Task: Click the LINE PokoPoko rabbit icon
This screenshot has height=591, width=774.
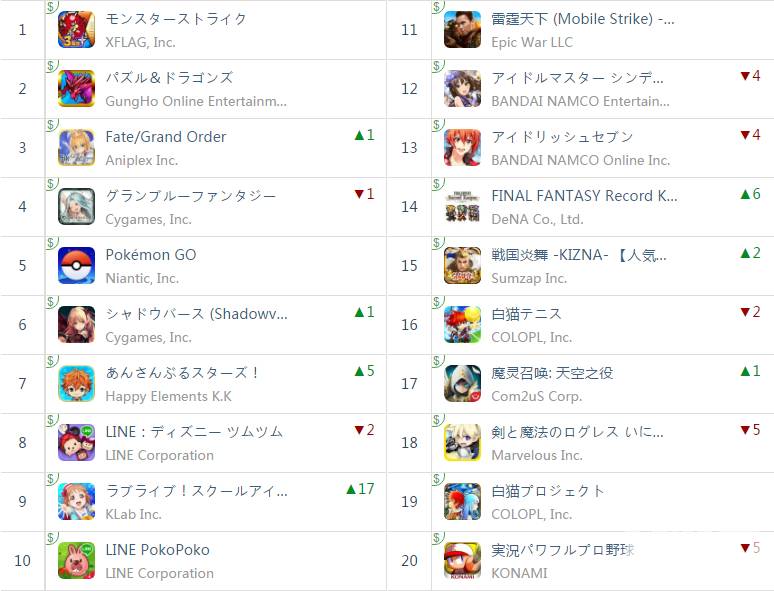Action: coord(77,561)
